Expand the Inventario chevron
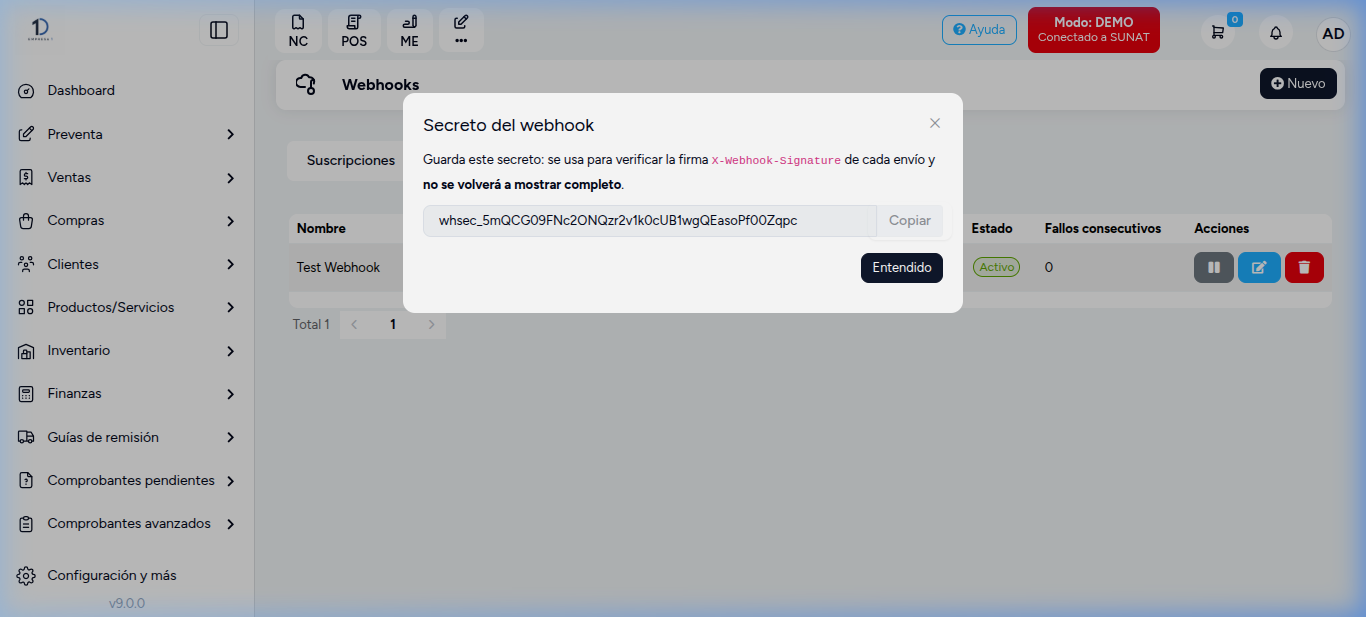 [230, 351]
